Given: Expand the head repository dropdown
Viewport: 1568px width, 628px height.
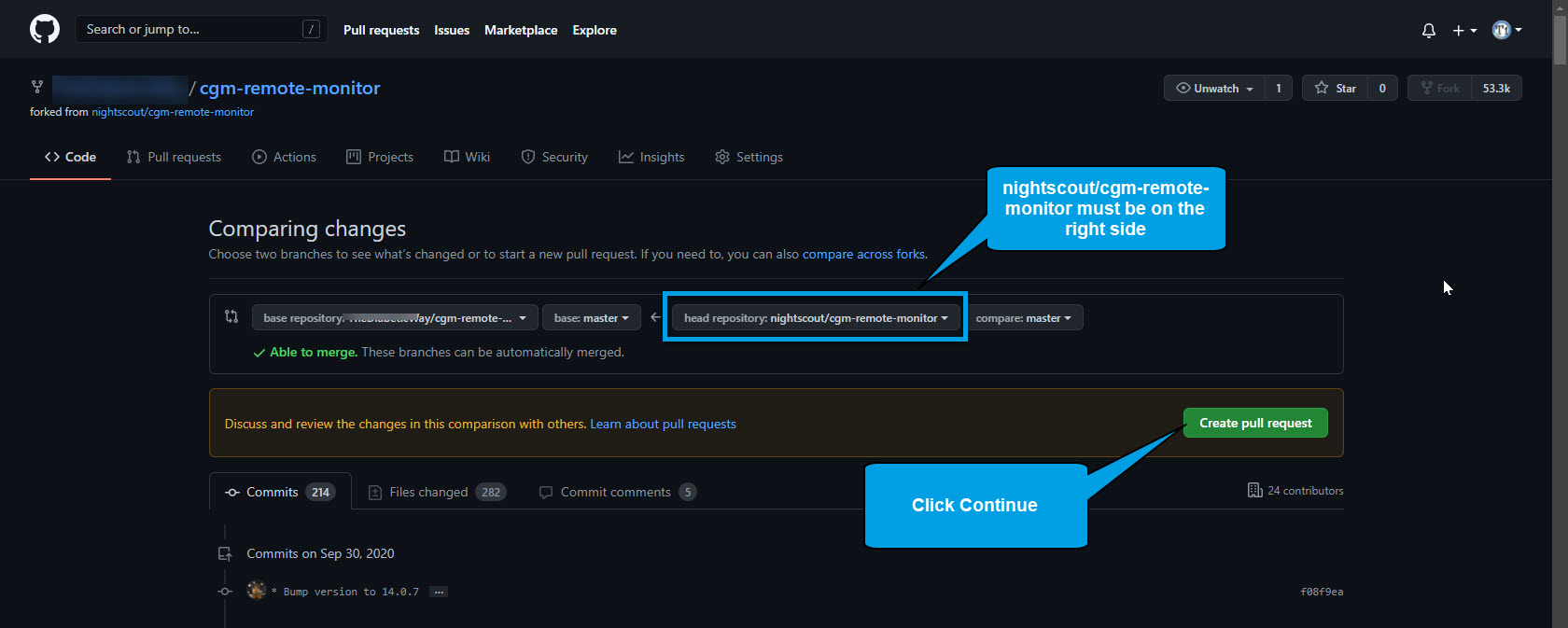Looking at the screenshot, I should 815,318.
